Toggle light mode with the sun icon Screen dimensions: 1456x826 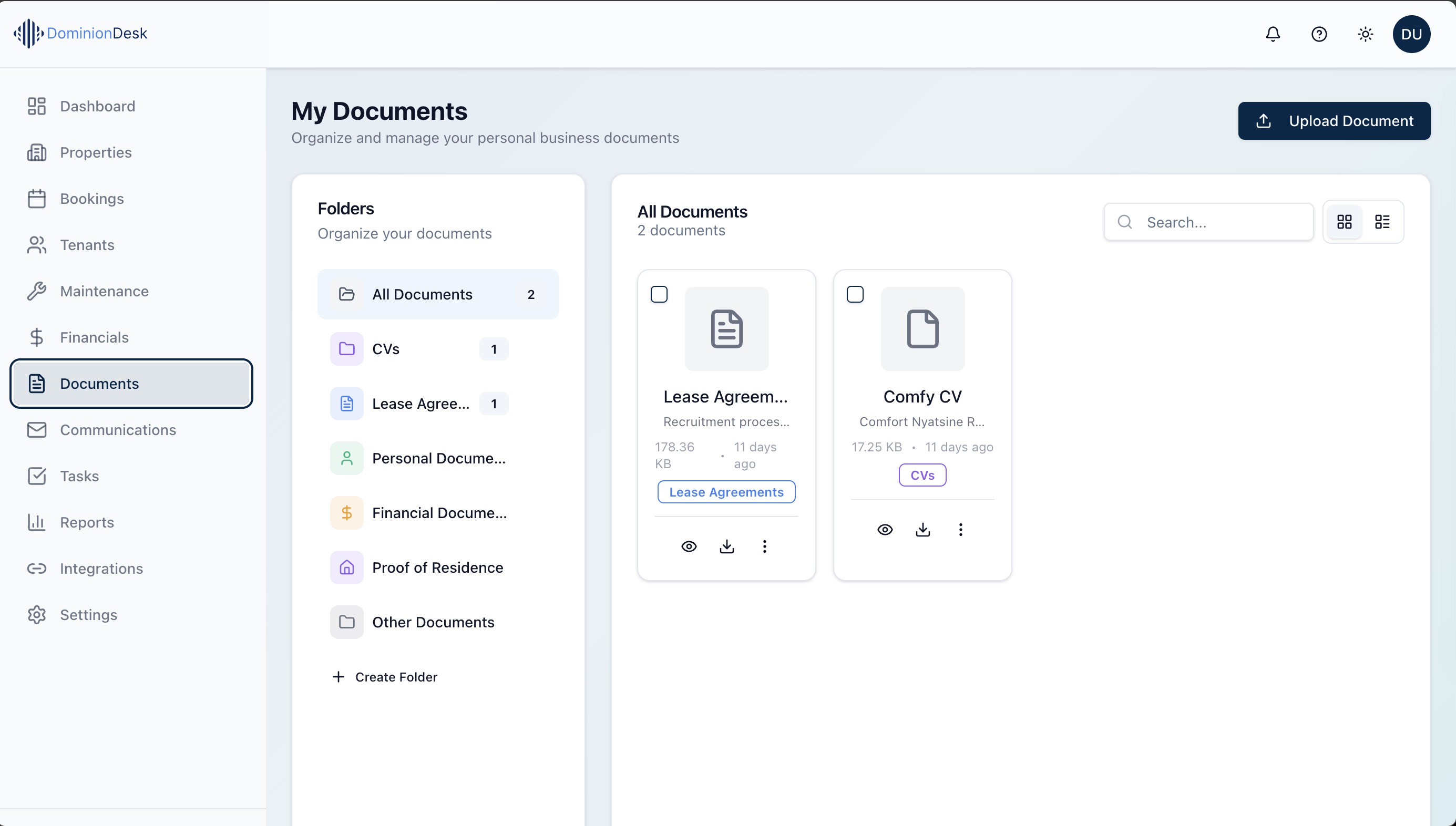click(1366, 34)
